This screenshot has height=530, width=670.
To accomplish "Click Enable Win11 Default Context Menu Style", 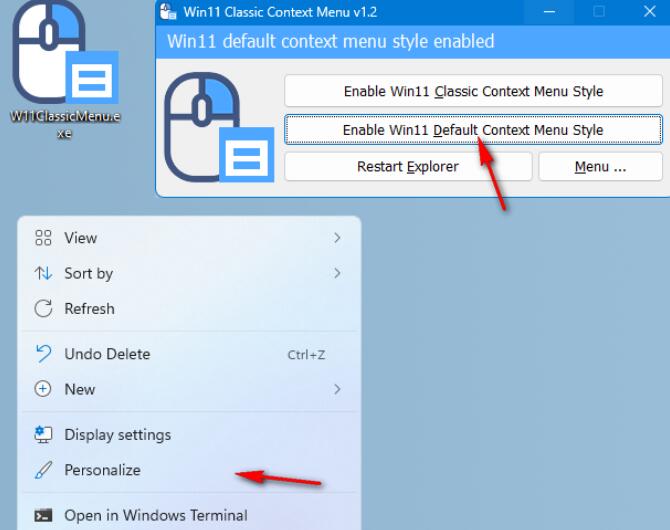I will [x=473, y=130].
